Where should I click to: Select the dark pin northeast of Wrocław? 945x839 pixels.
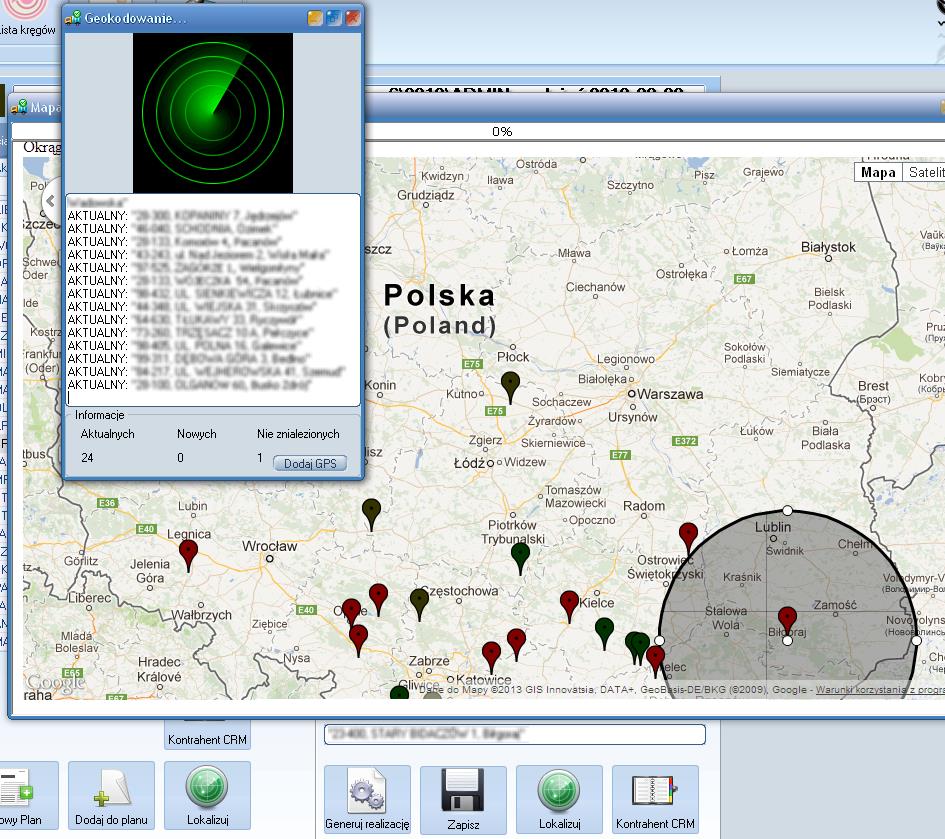click(371, 514)
